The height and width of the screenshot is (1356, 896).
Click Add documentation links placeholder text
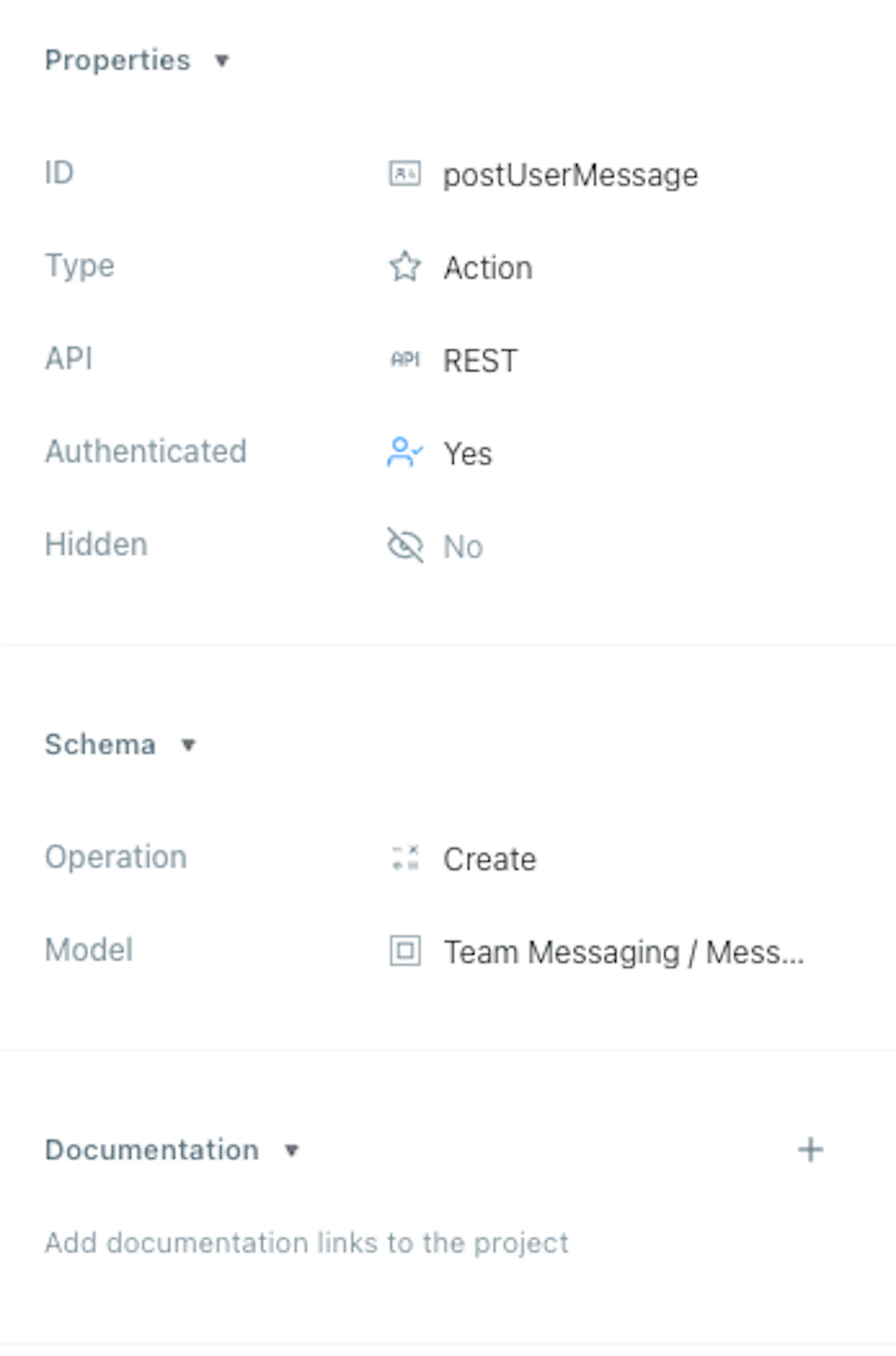tap(307, 1243)
